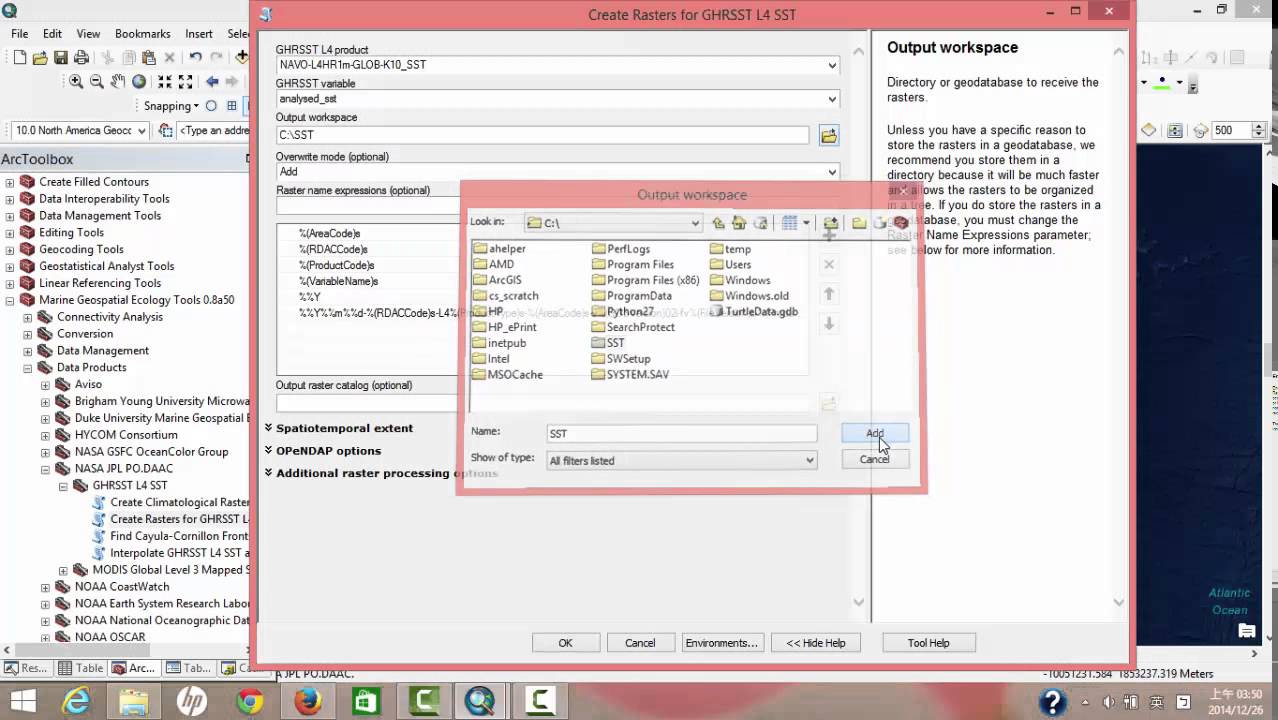Open Firefox from the taskbar

[308, 701]
